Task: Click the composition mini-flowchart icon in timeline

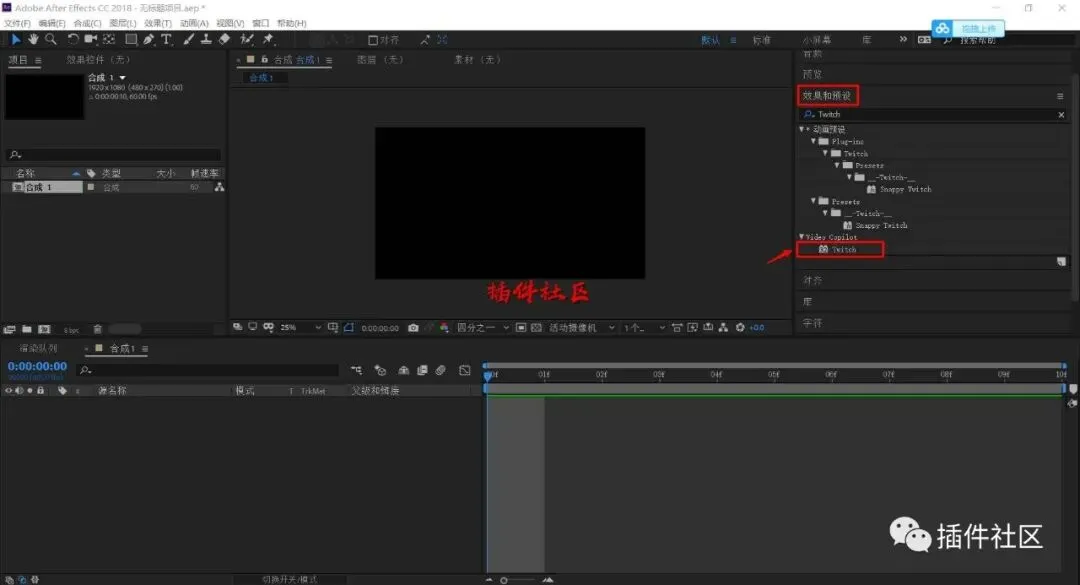Action: [356, 370]
